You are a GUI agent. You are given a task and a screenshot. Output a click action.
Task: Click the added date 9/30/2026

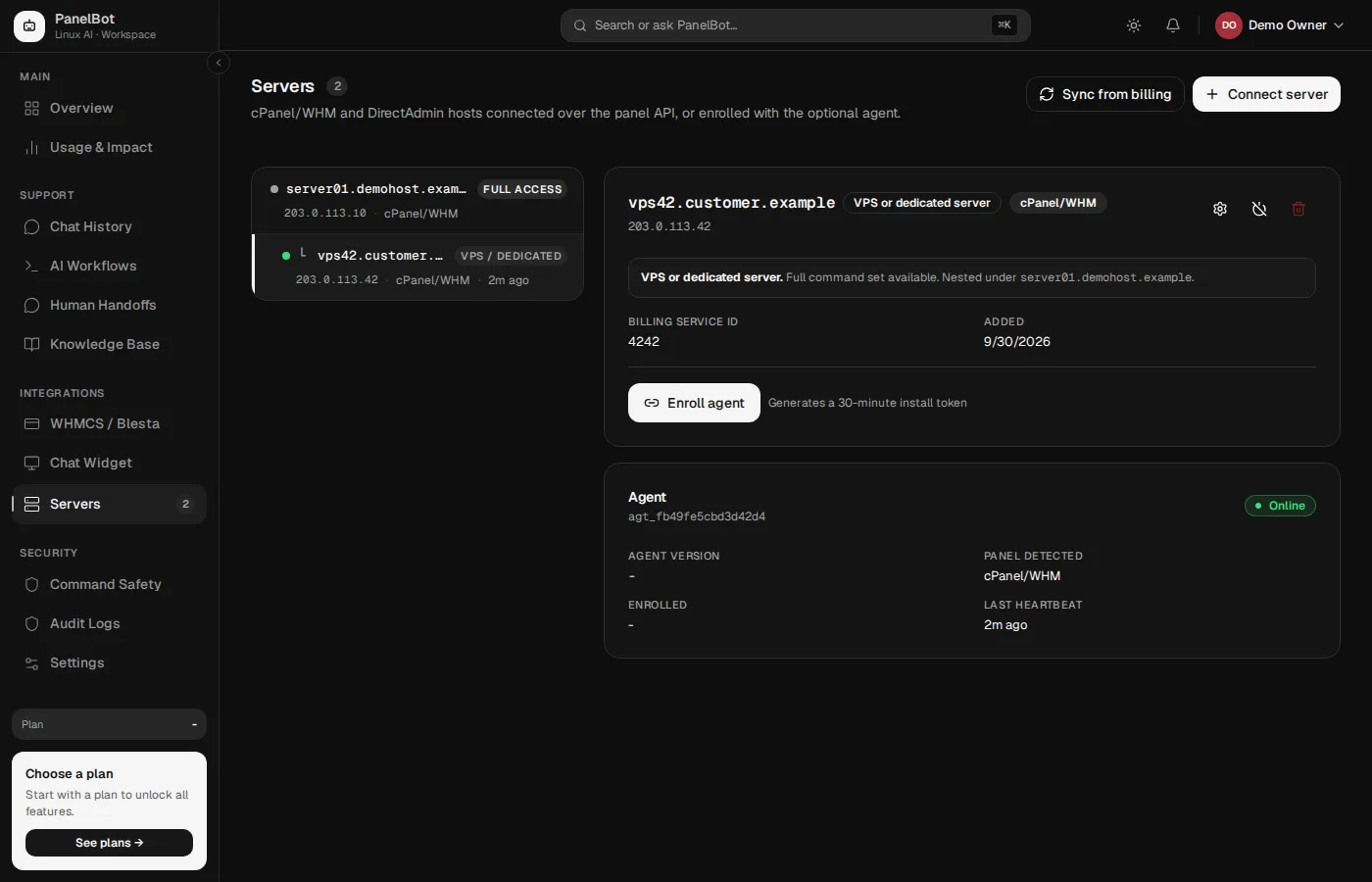(x=1017, y=342)
